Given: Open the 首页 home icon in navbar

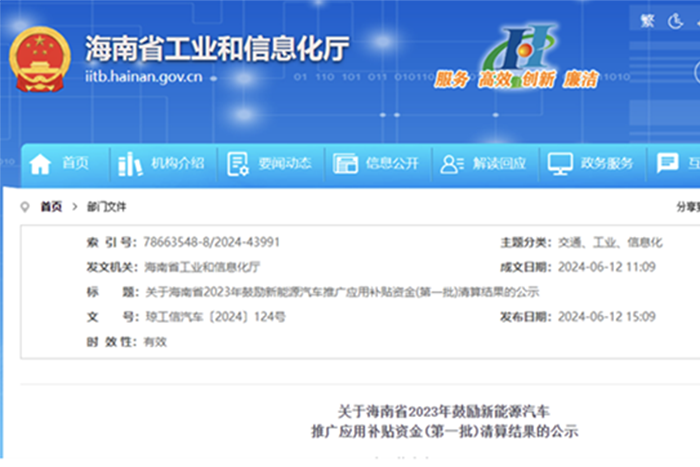Looking at the screenshot, I should click(40, 164).
